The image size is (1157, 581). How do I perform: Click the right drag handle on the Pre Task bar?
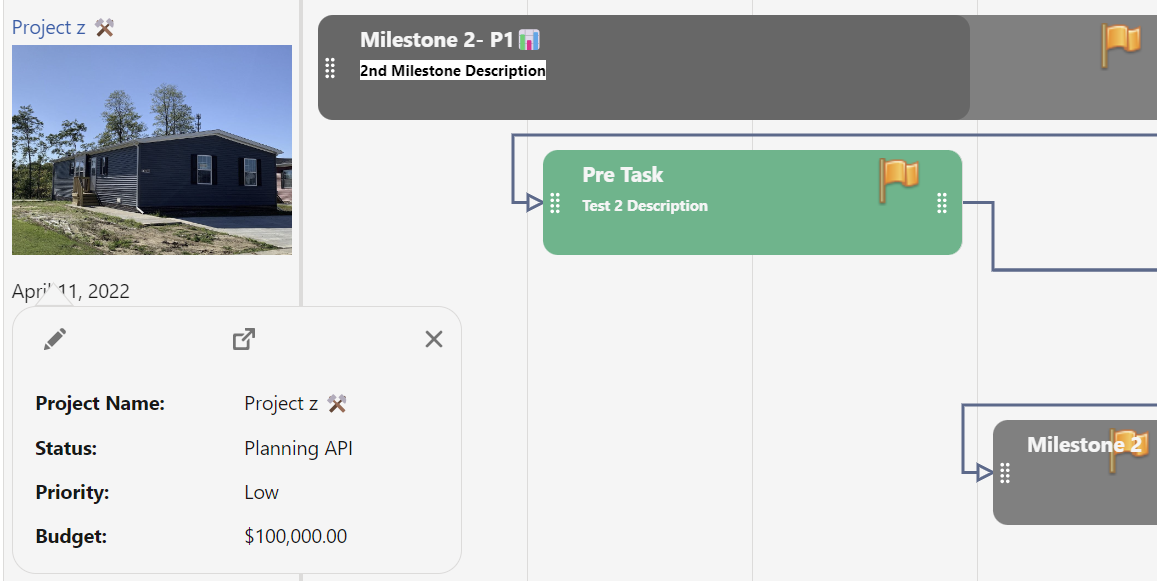point(941,202)
